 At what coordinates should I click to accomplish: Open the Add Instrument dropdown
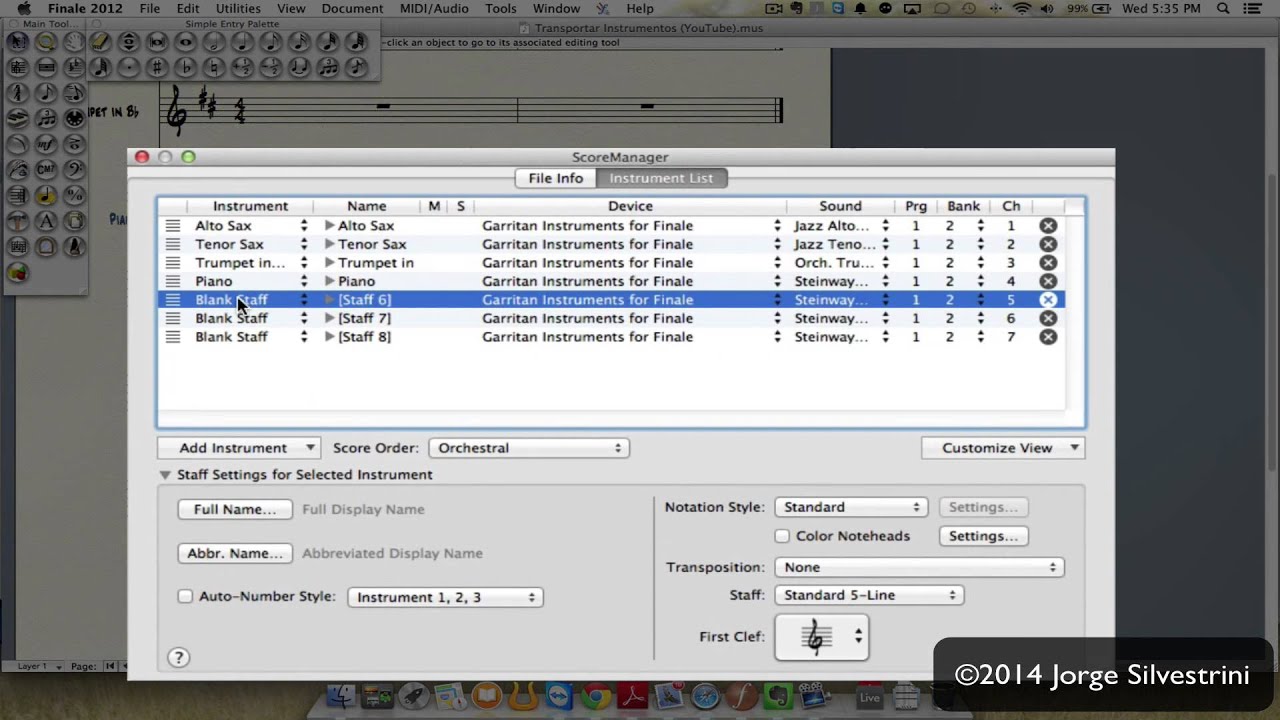point(238,448)
